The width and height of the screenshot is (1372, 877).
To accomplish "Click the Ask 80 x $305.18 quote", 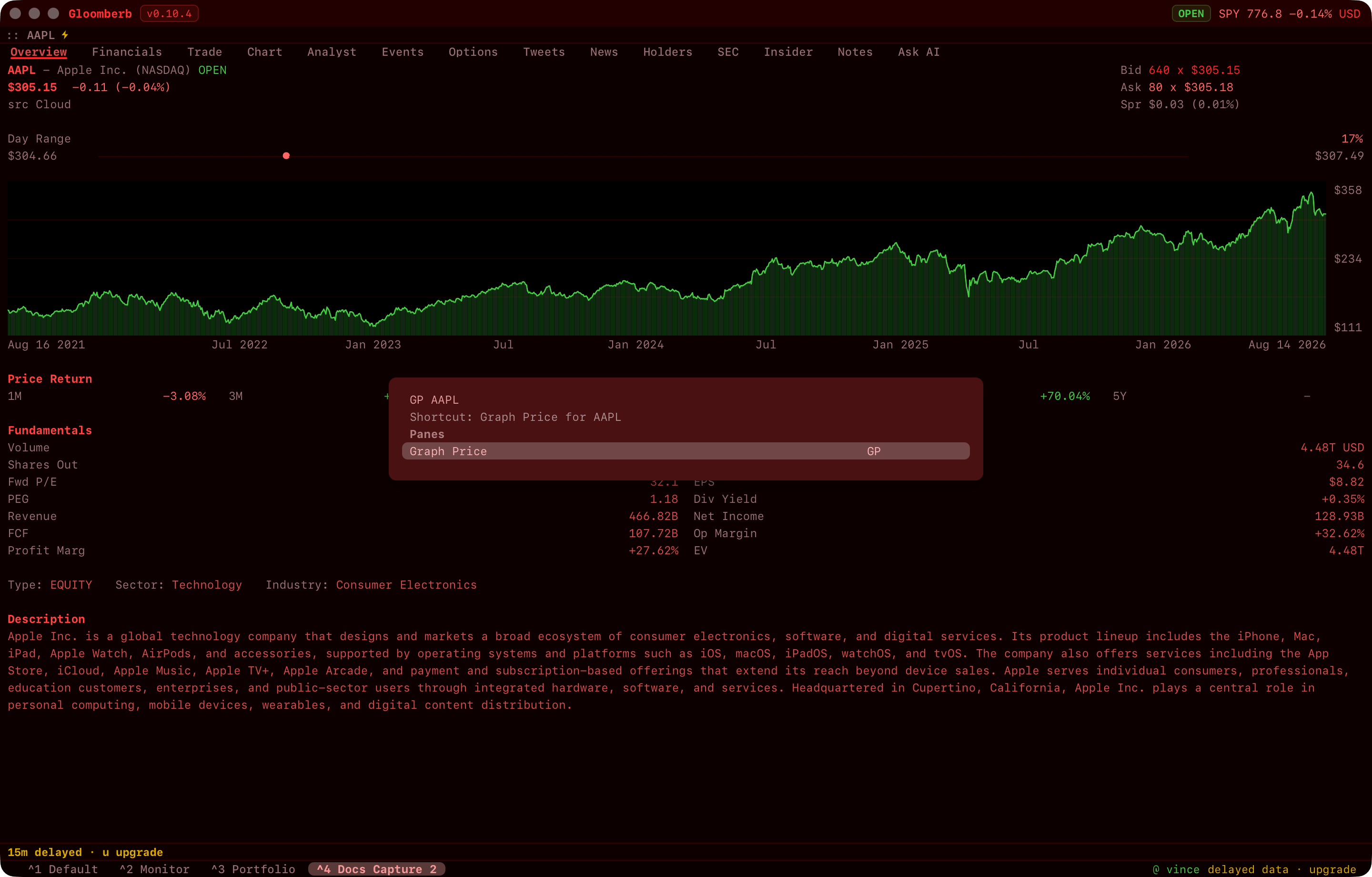I will pos(1177,87).
